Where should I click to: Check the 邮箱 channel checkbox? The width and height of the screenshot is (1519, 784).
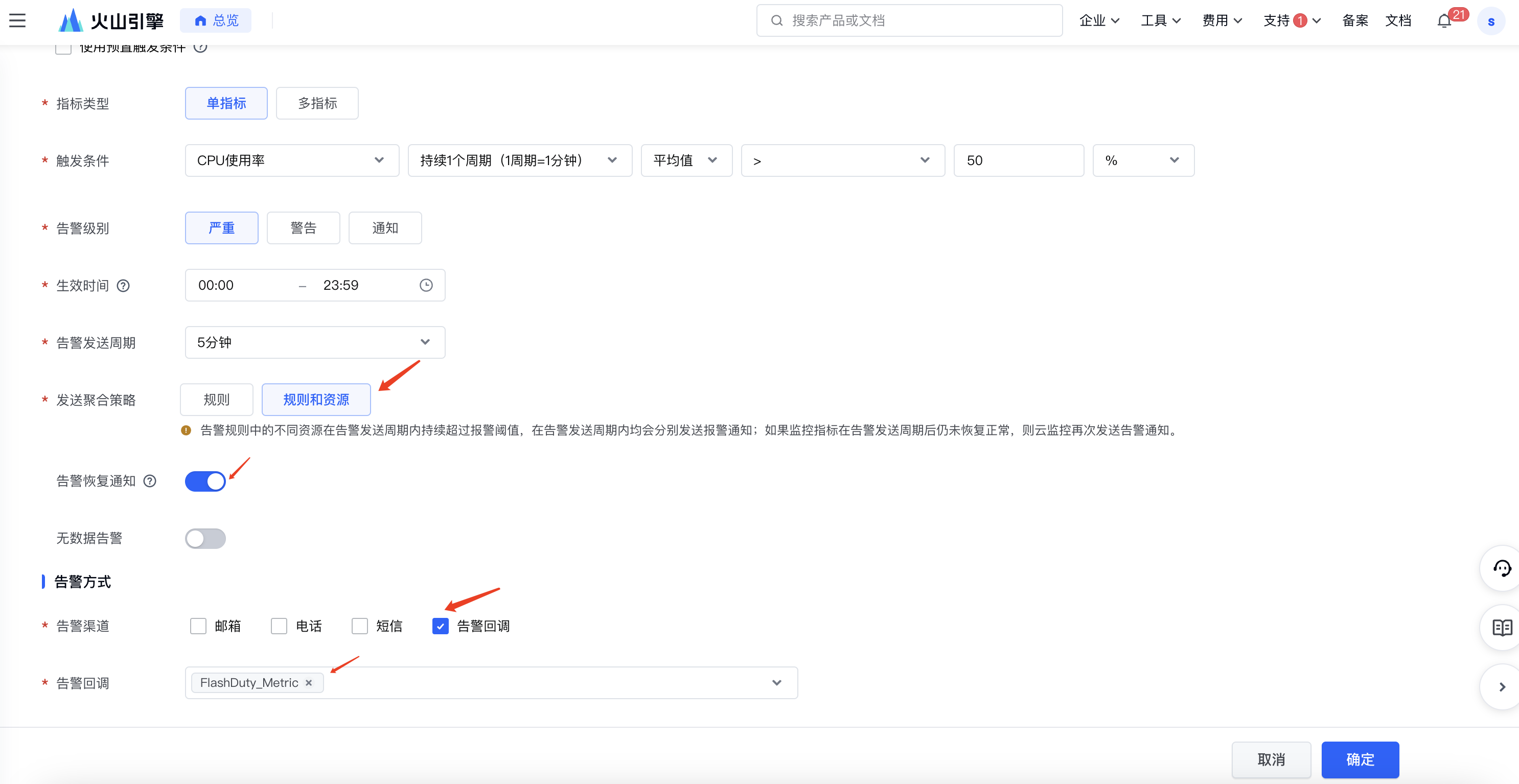point(198,626)
